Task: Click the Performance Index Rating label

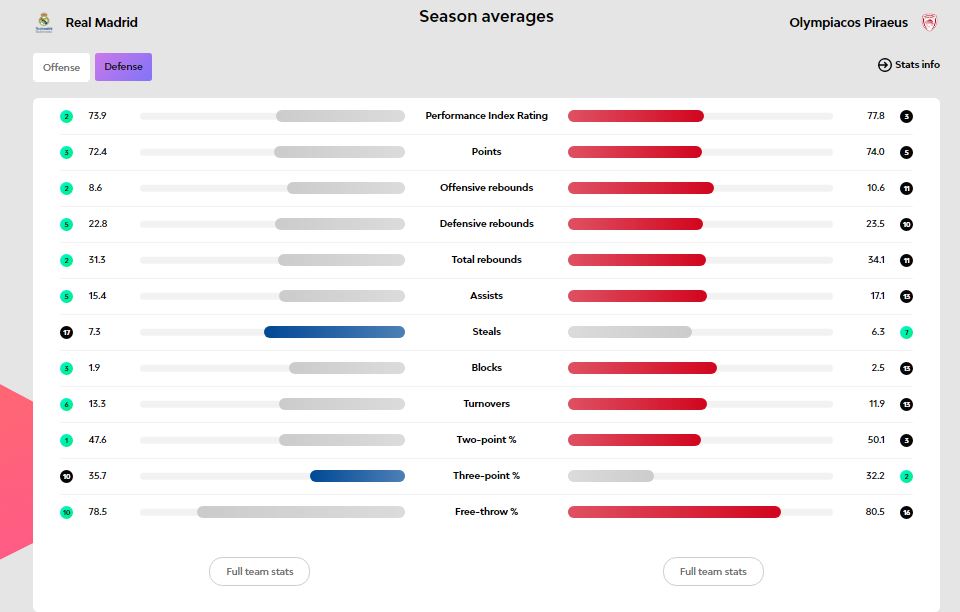Action: [x=486, y=116]
